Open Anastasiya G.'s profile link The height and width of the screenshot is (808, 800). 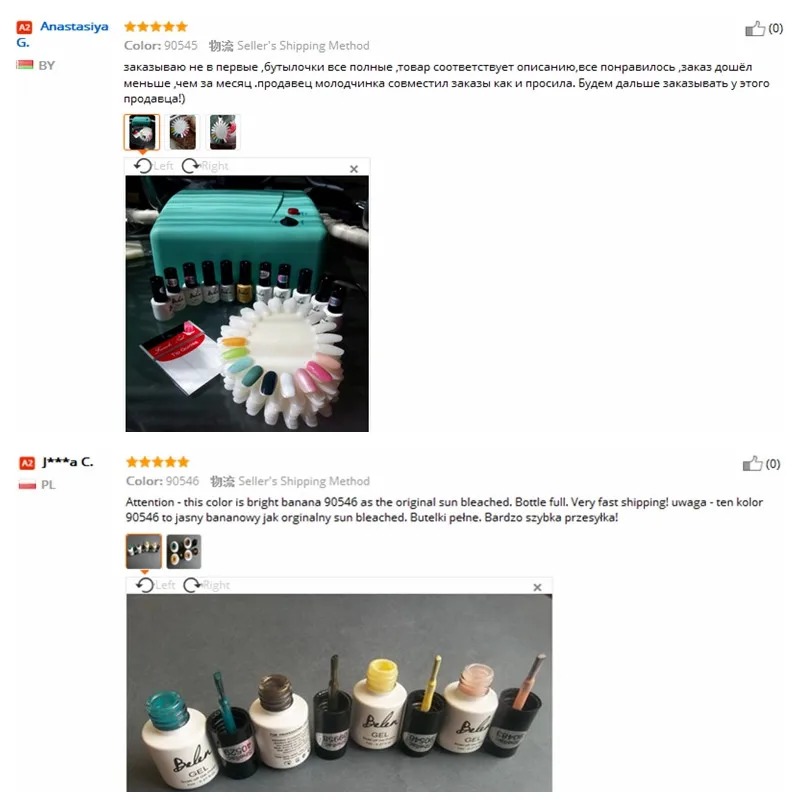(62, 34)
